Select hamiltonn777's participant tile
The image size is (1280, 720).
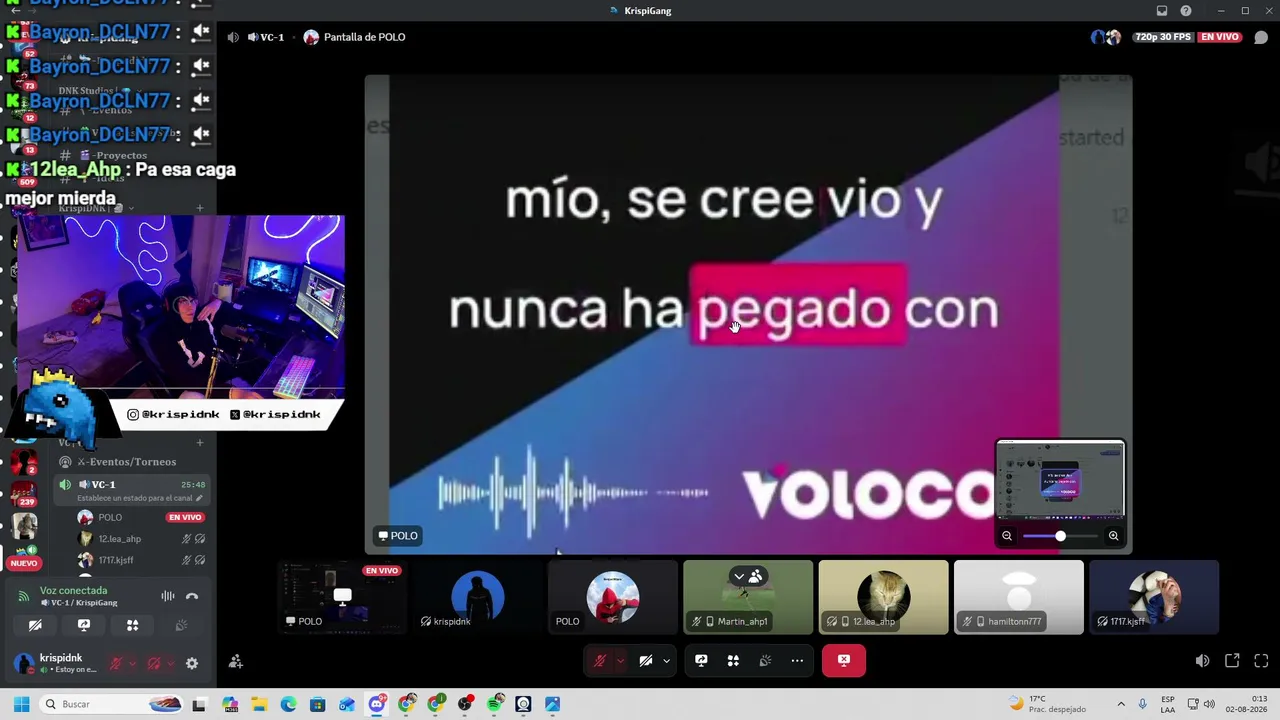(x=1019, y=597)
